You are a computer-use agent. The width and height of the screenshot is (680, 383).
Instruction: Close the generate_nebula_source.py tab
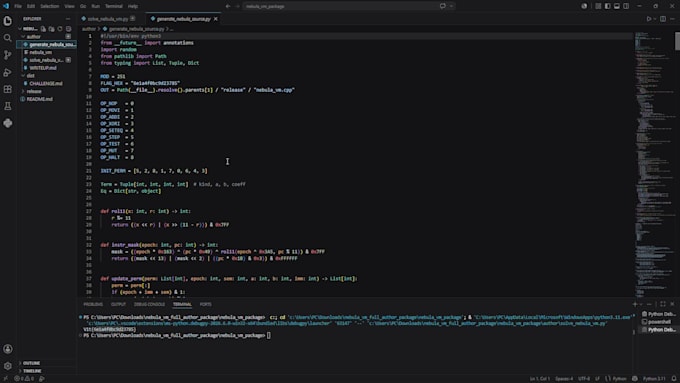pos(216,19)
